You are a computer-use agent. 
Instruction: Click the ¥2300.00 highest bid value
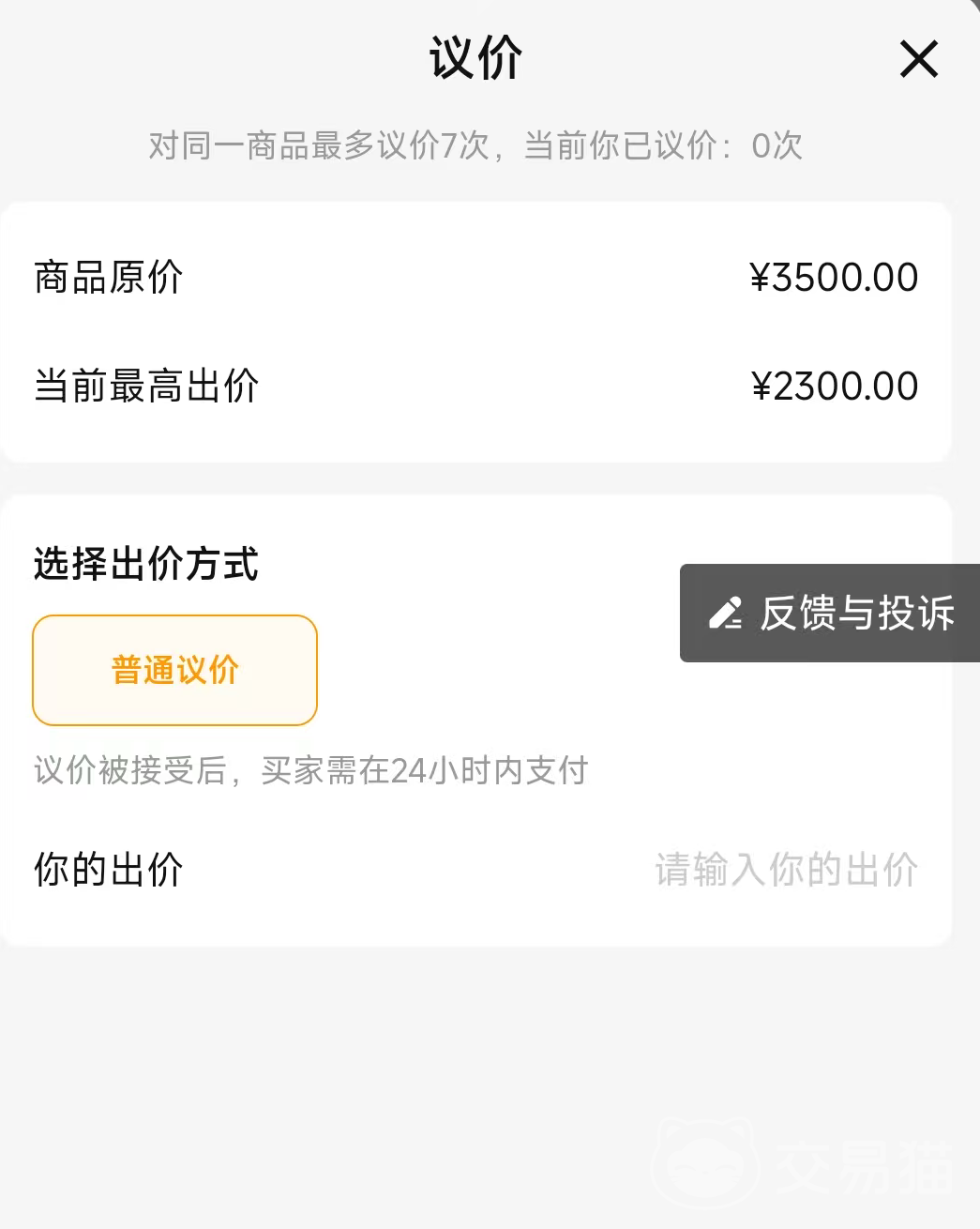click(x=835, y=387)
